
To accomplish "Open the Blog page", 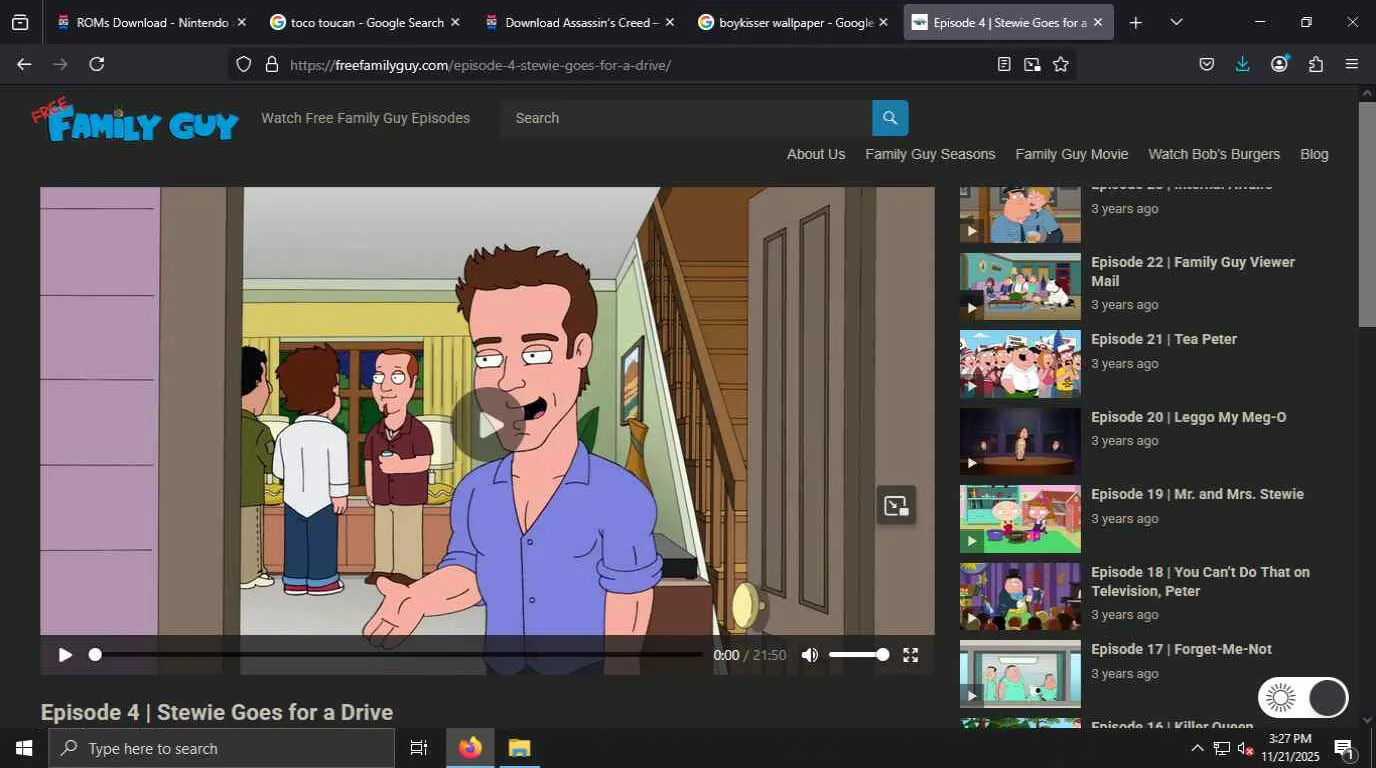I will [1314, 154].
